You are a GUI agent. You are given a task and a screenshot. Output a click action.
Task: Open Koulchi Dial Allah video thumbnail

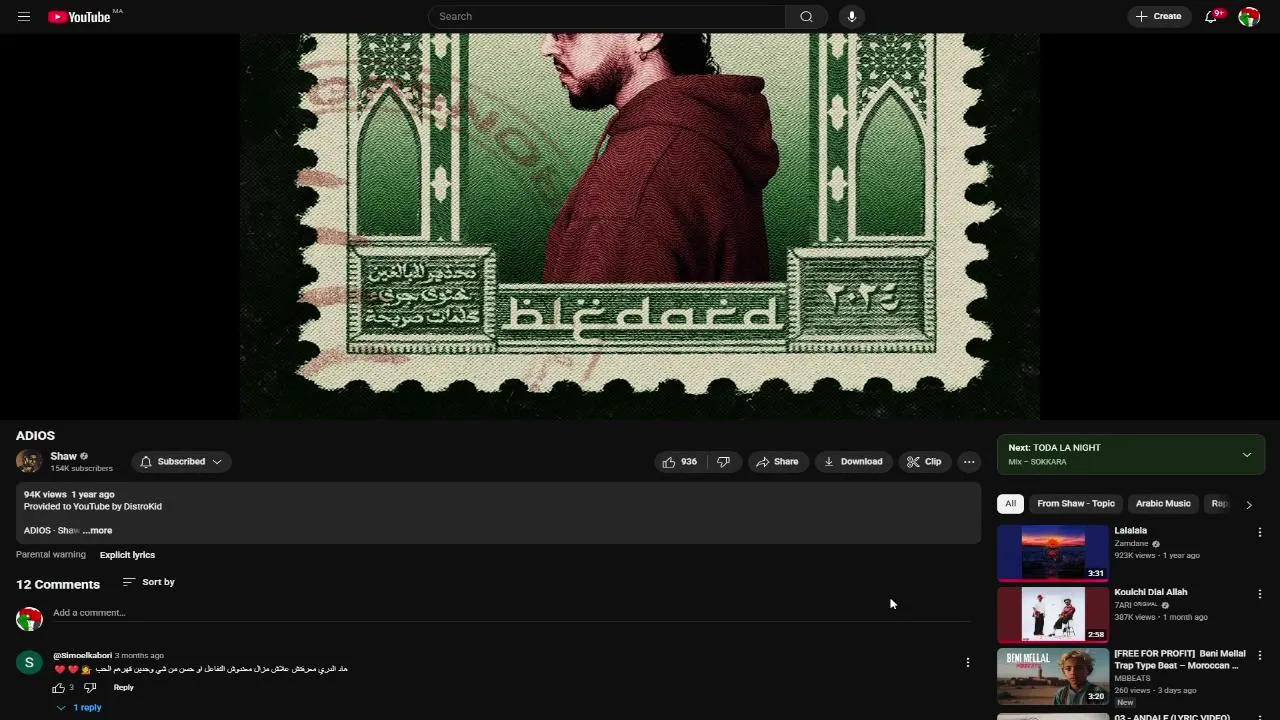coord(1053,614)
